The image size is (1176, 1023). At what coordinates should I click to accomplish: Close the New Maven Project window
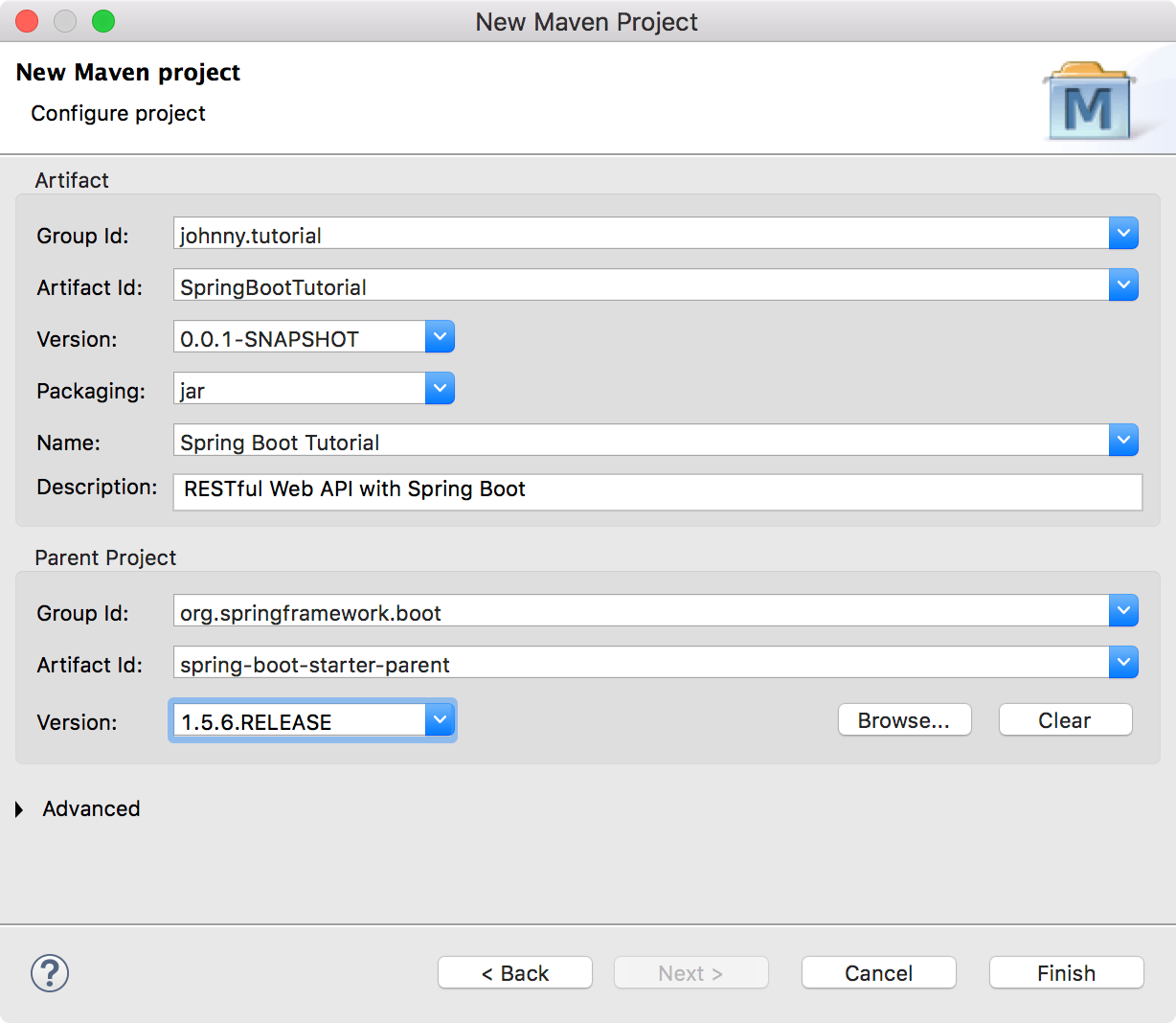(x=27, y=21)
